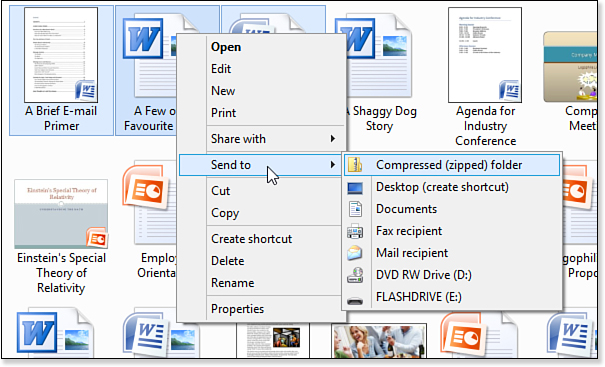Expand the Share with submenu arrow
This screenshot has height=367, width=605.
(333, 139)
